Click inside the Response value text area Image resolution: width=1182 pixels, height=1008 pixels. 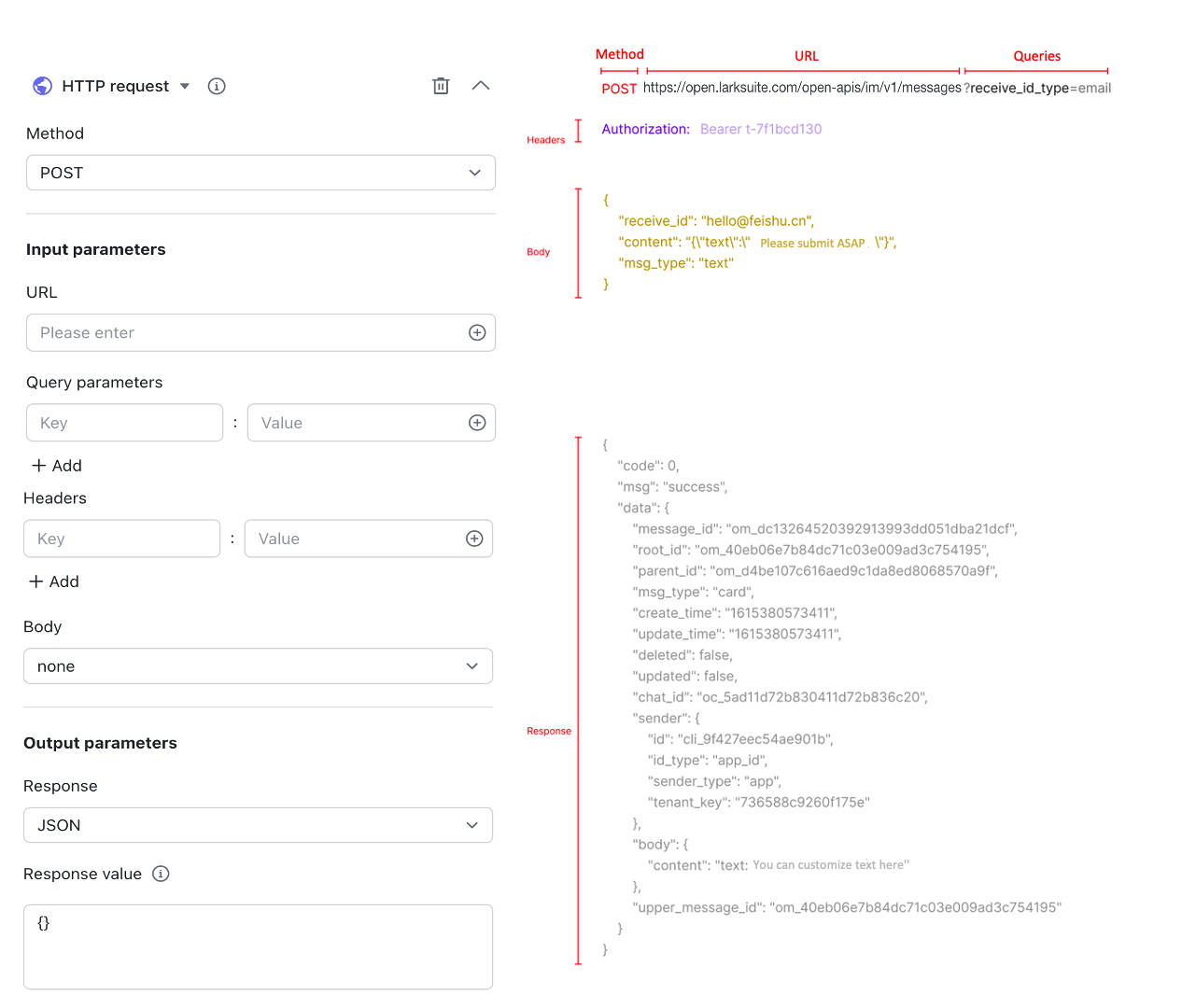pyautogui.click(x=258, y=947)
